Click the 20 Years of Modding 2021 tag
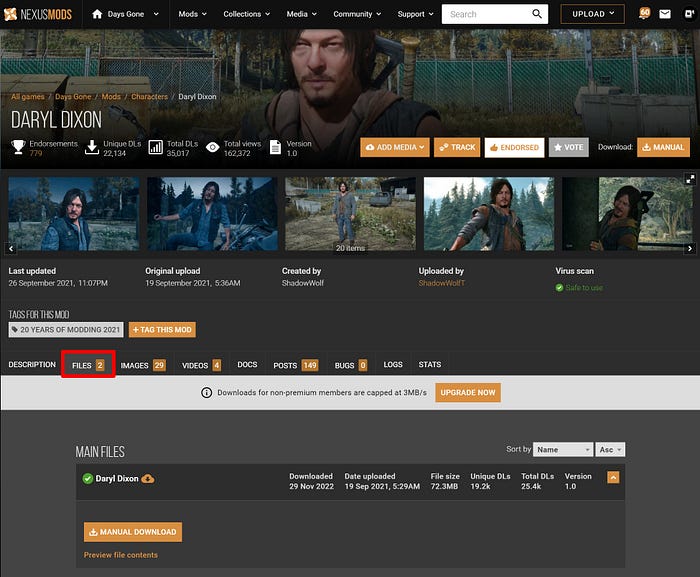 pos(66,330)
